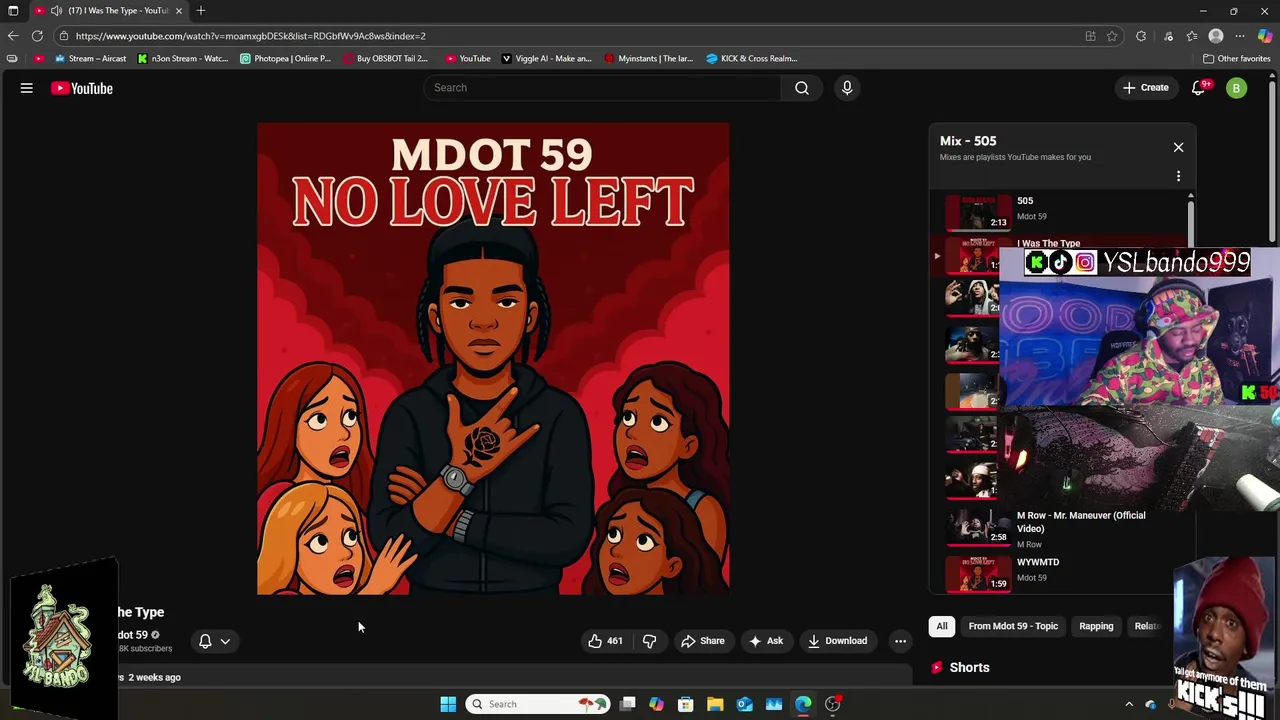Image resolution: width=1280 pixels, height=720 pixels.
Task: Open Myinstants bookmark
Action: pos(648,58)
